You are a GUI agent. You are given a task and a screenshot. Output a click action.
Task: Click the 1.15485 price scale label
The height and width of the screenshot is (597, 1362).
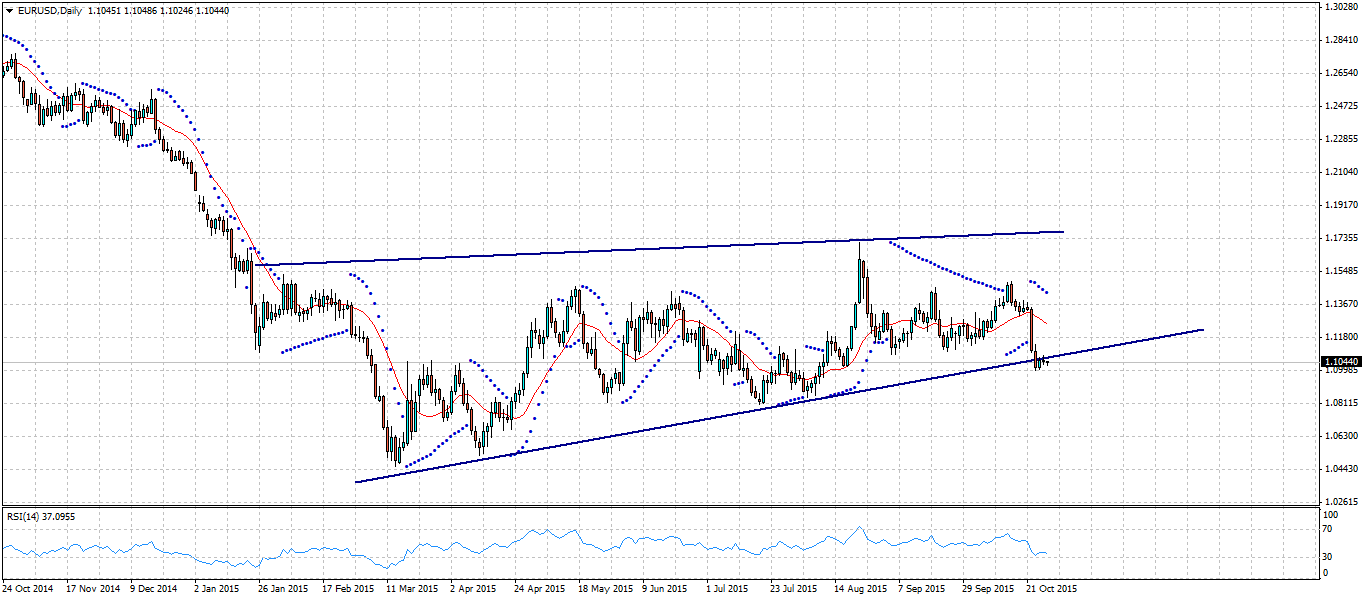pos(1340,271)
